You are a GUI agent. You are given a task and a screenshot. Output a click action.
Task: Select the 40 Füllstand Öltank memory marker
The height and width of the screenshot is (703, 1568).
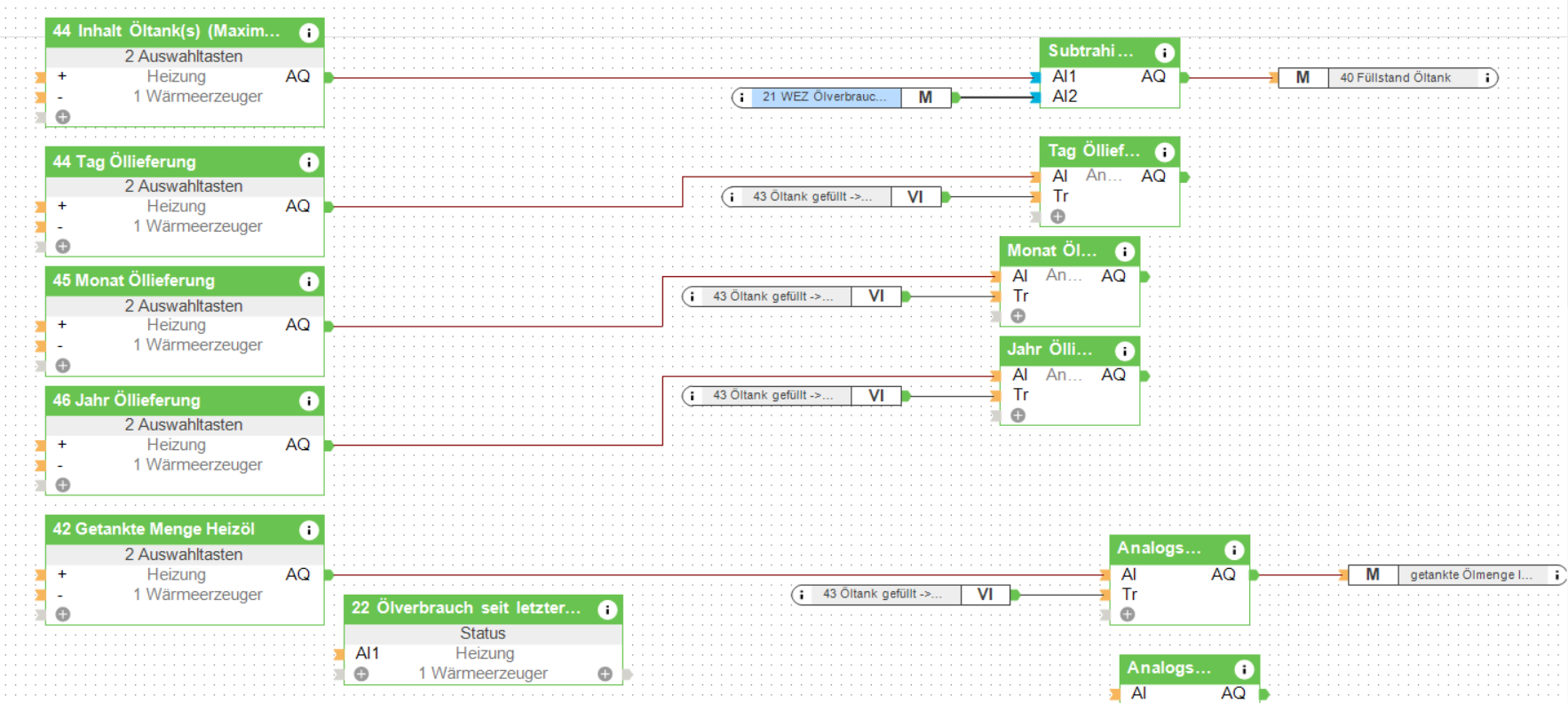1388,78
